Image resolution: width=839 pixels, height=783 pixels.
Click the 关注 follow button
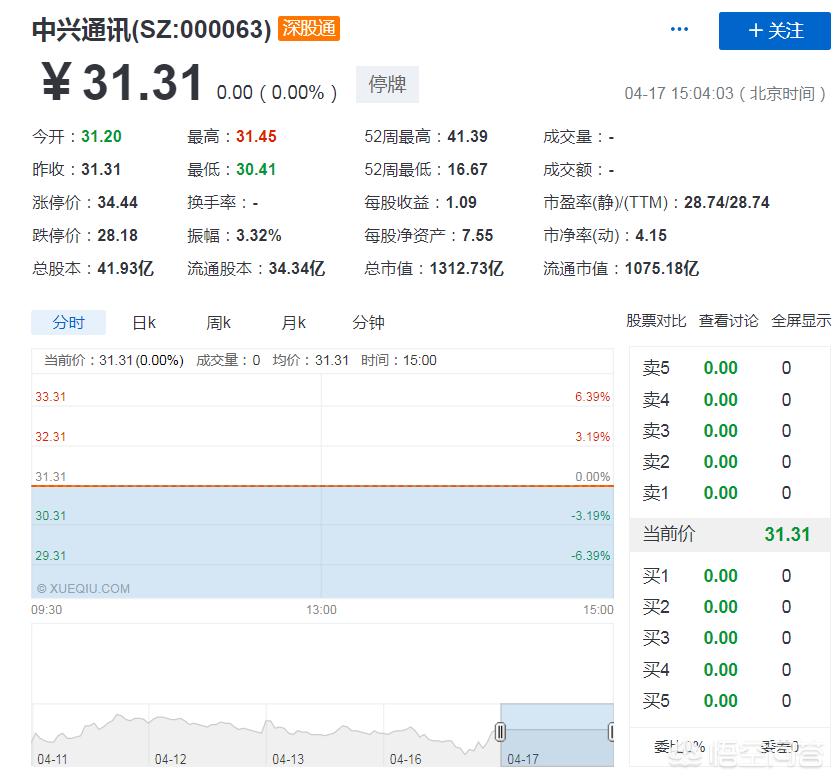(774, 31)
